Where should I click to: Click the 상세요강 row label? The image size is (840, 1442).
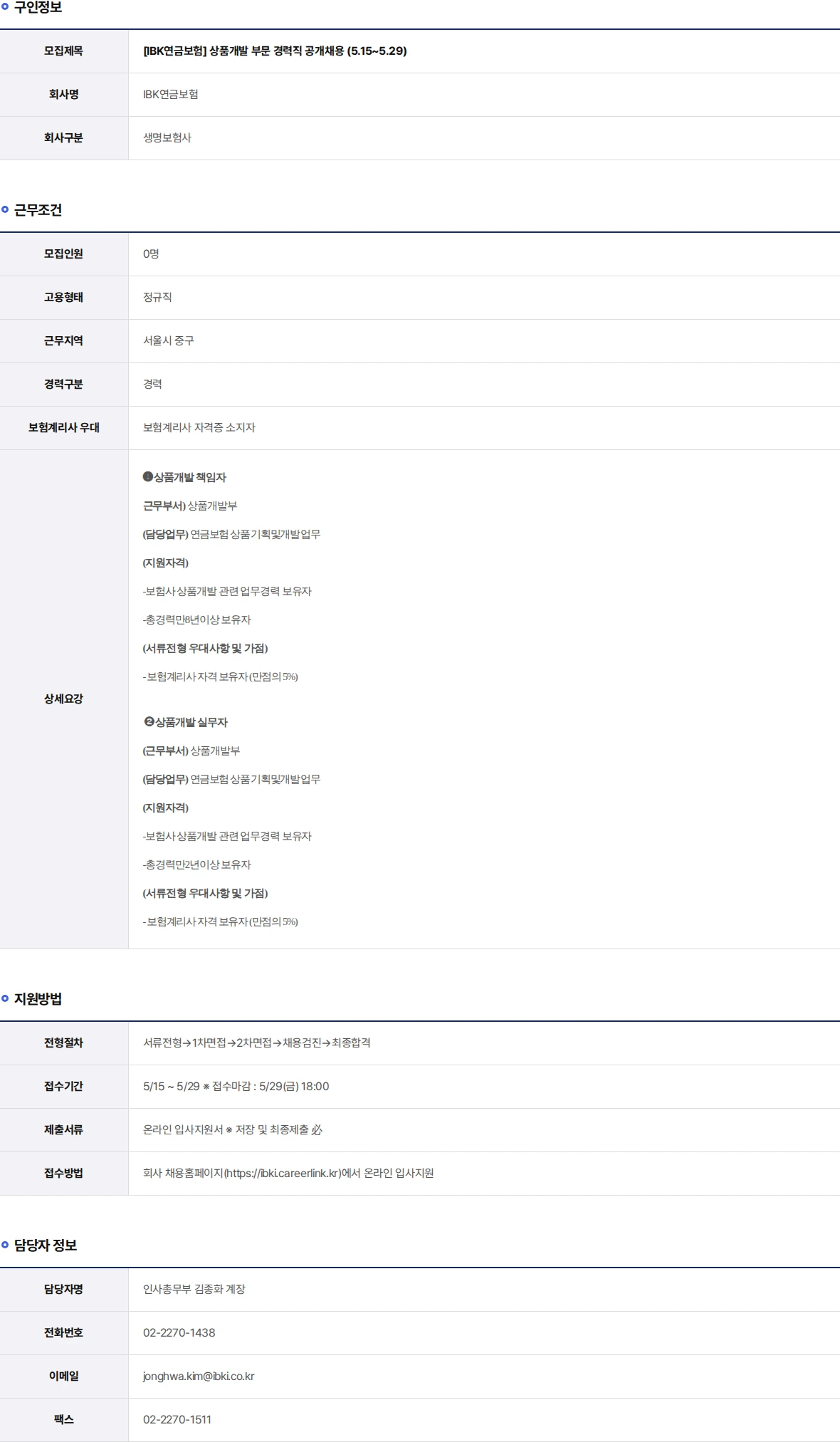(x=63, y=699)
